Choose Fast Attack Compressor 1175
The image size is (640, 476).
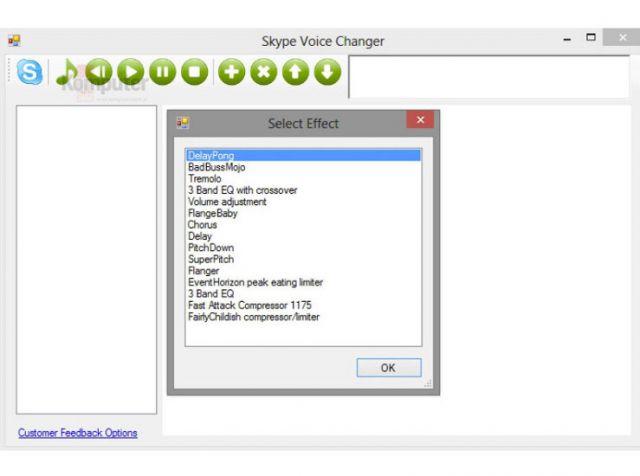tap(303, 305)
